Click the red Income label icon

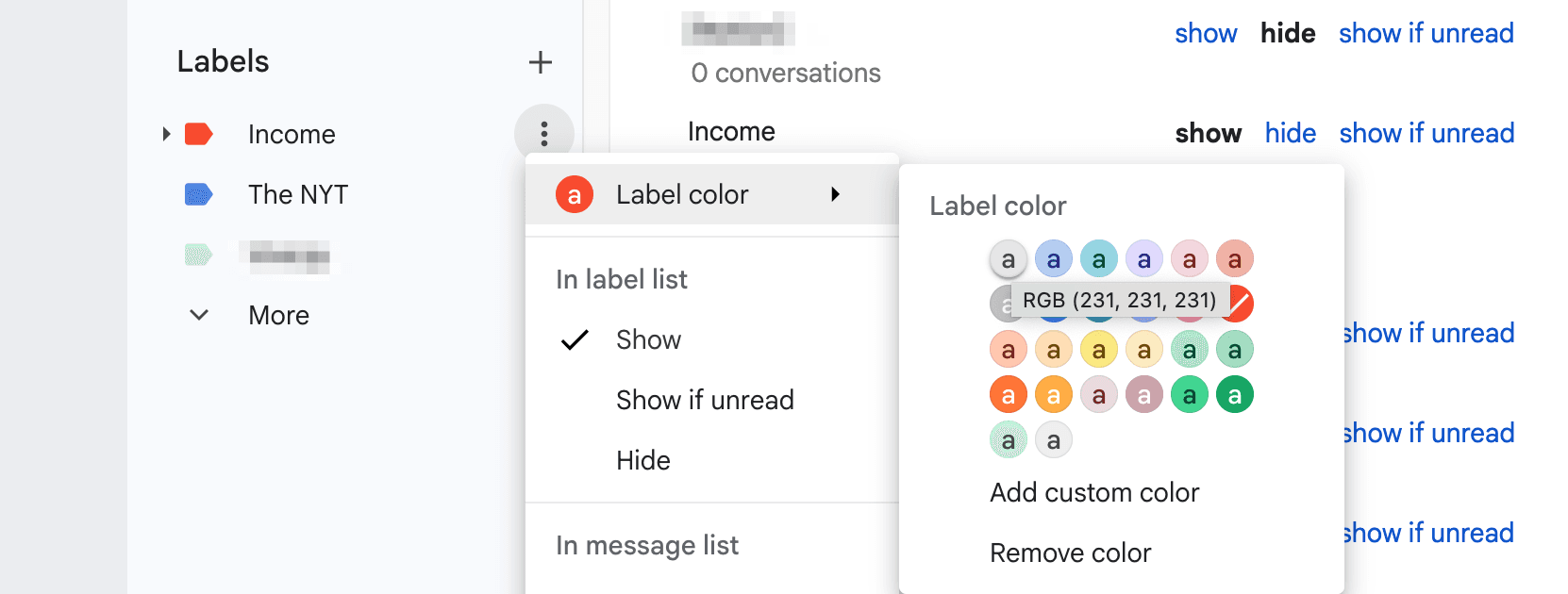point(199,134)
